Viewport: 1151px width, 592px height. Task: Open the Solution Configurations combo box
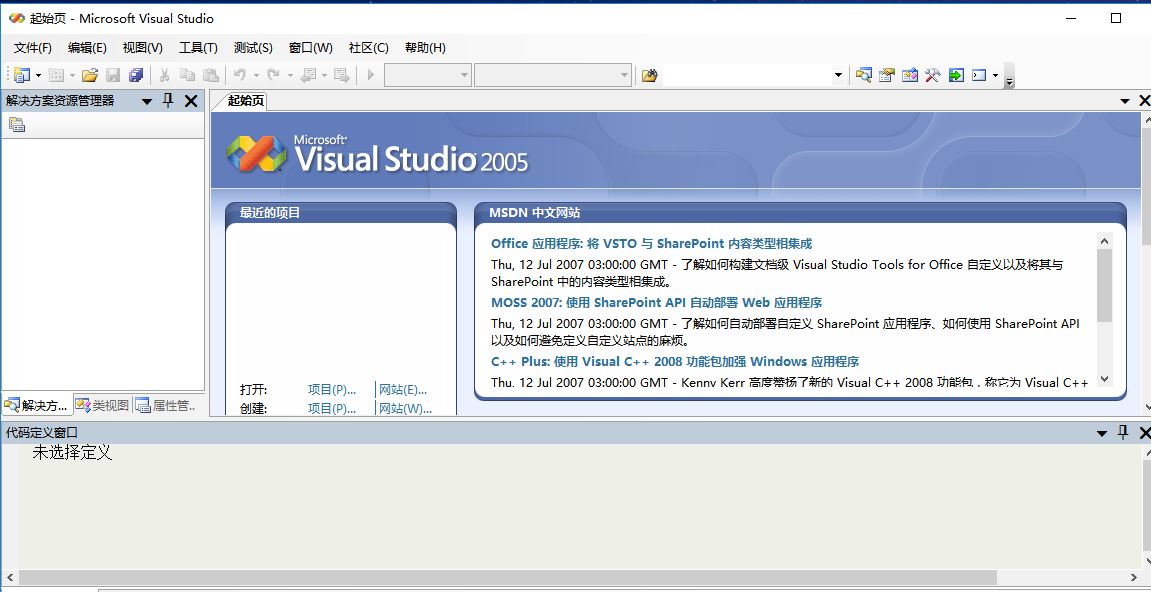428,75
